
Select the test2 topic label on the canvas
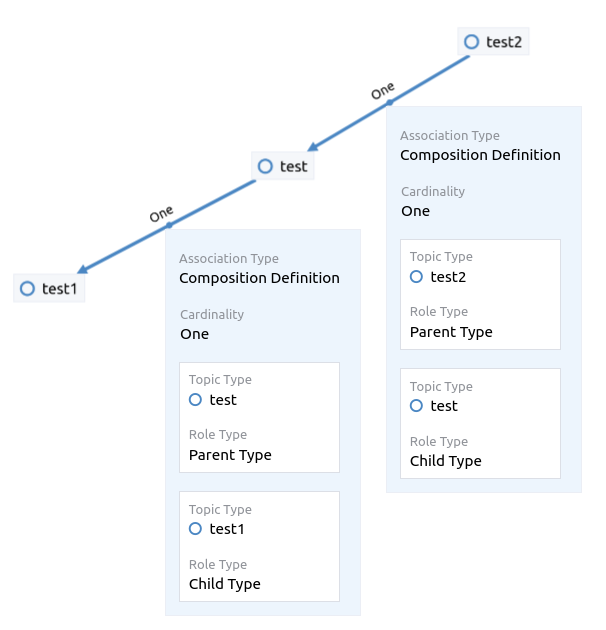tap(504, 42)
